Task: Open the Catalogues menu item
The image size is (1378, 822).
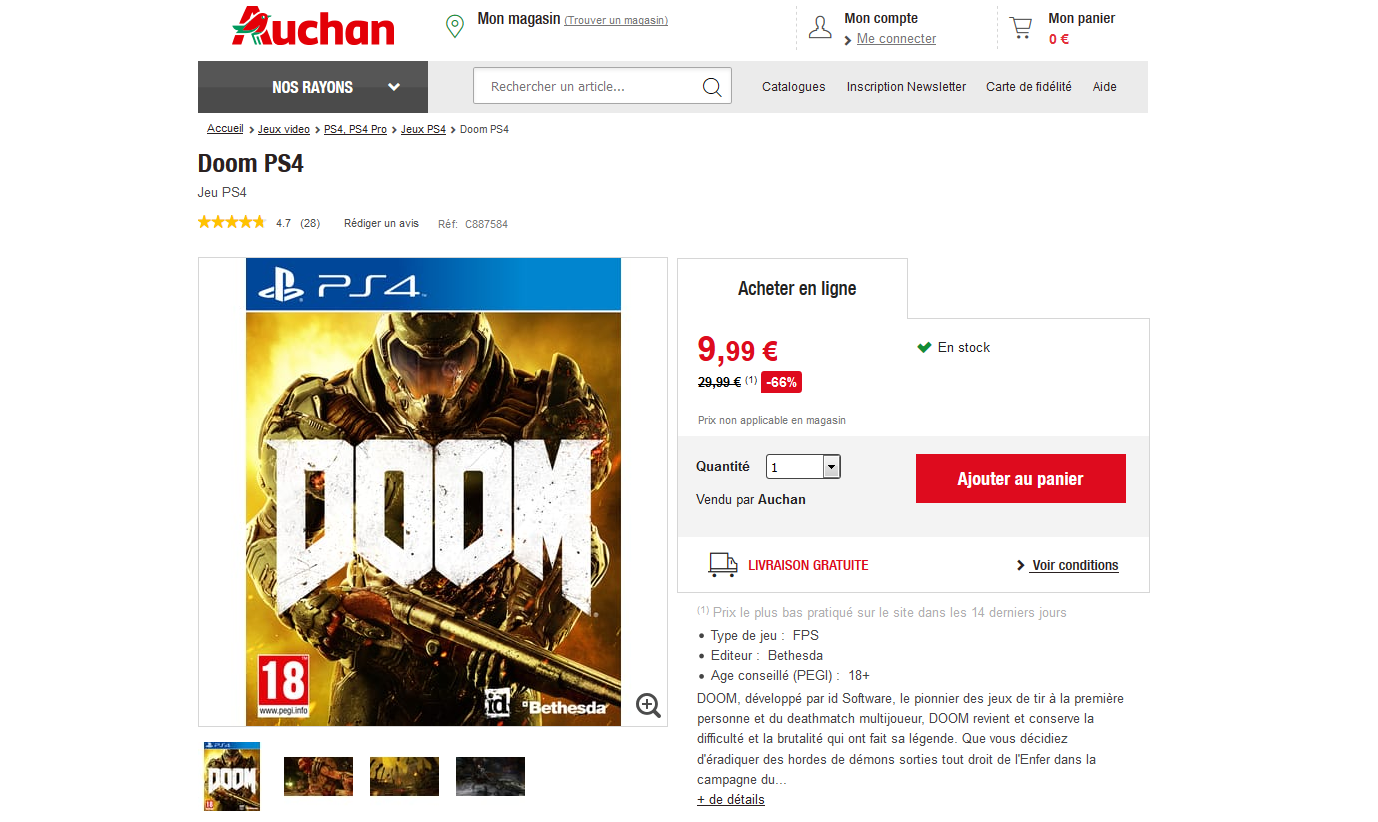Action: (794, 87)
